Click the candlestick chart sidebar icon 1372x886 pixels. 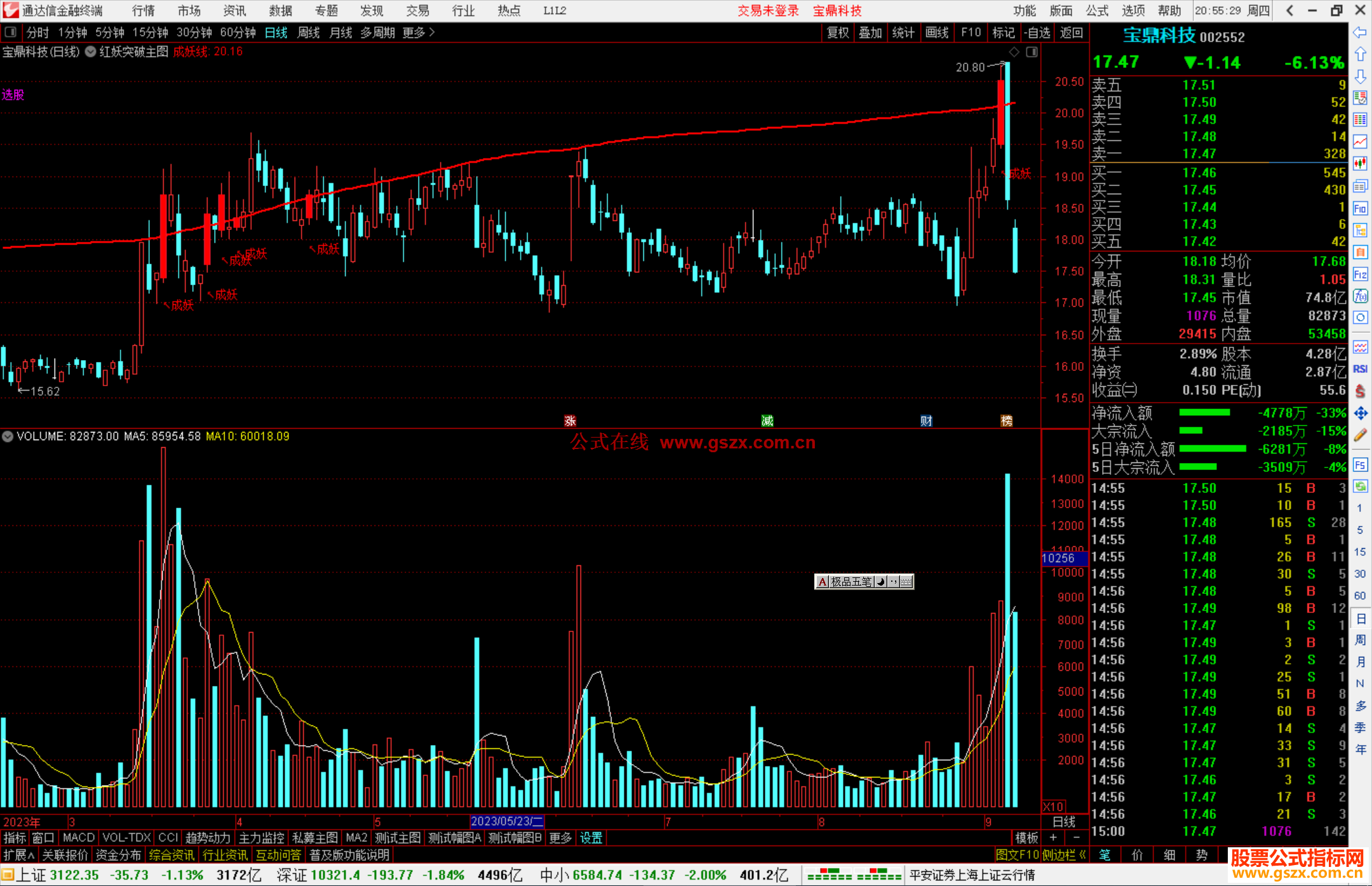coord(1360,164)
